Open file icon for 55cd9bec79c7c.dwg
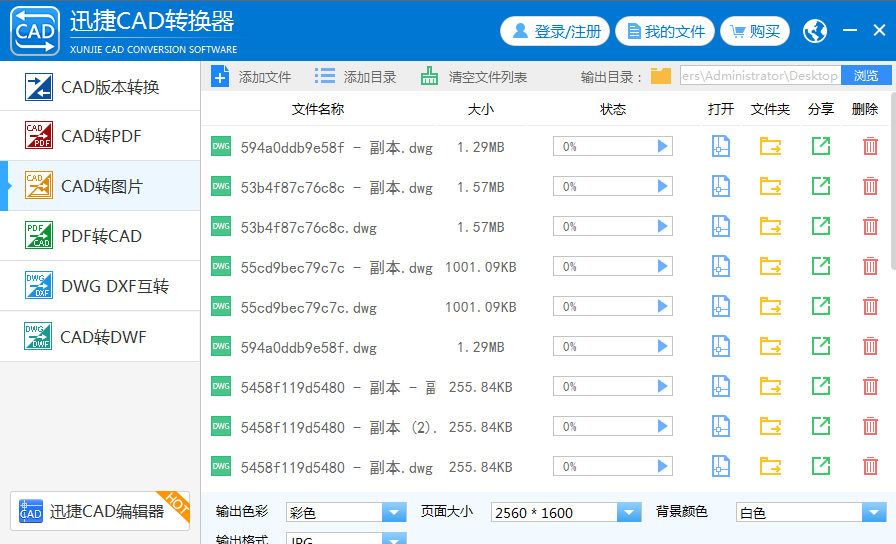Screen dimensions: 896x544 [x=721, y=306]
